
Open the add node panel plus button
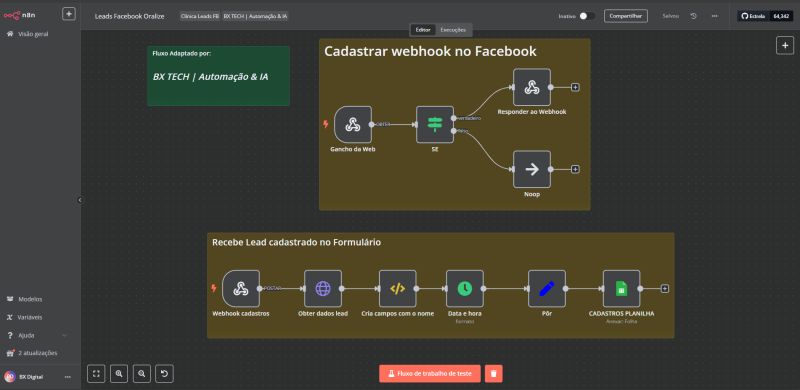point(785,45)
